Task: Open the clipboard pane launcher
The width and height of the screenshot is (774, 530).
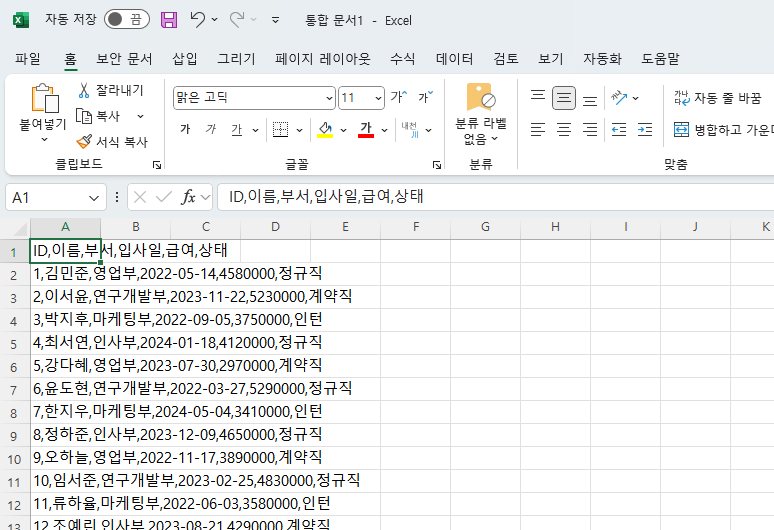Action: (x=156, y=165)
